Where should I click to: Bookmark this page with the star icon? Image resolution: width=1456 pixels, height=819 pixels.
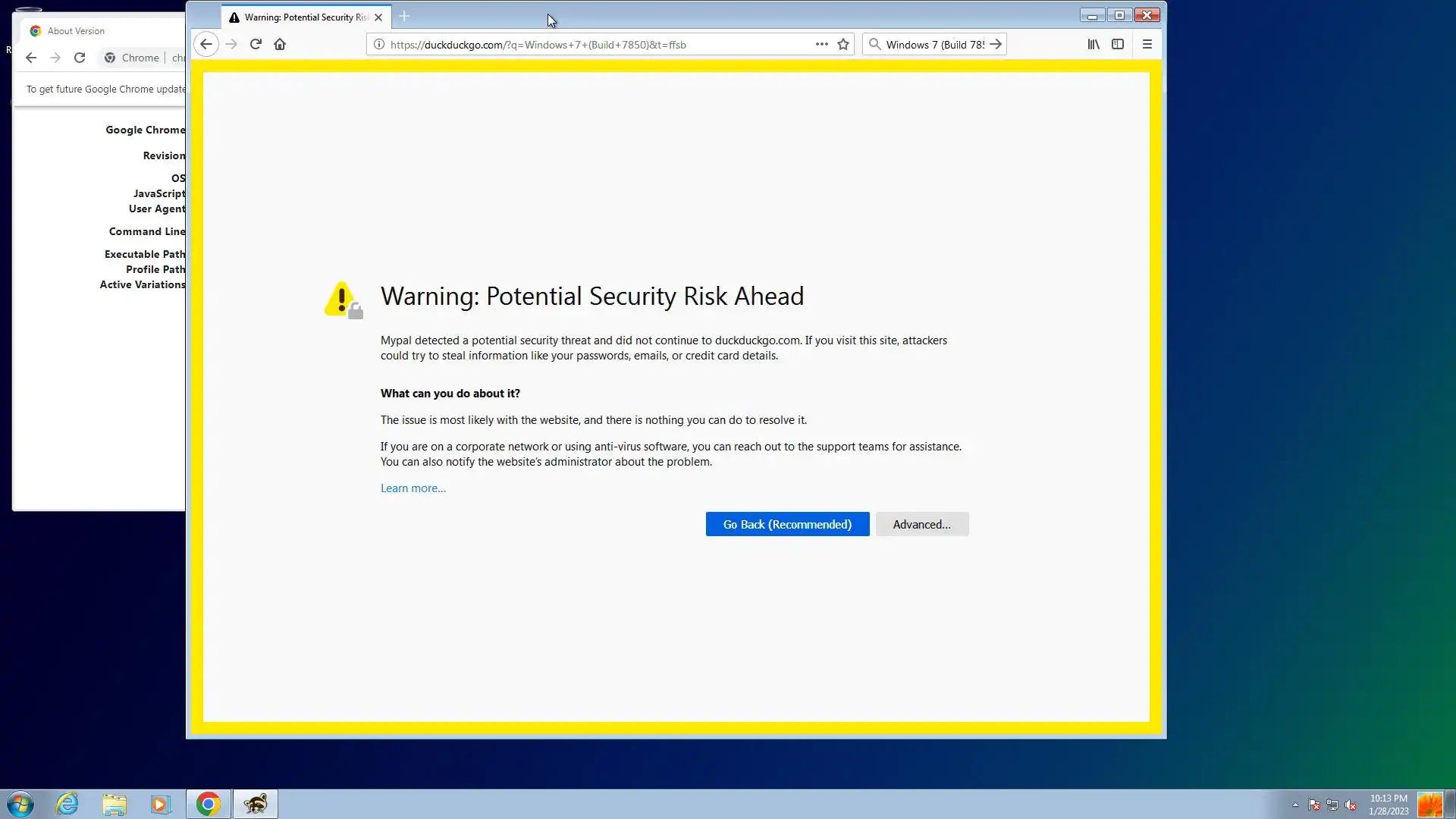pos(843,44)
